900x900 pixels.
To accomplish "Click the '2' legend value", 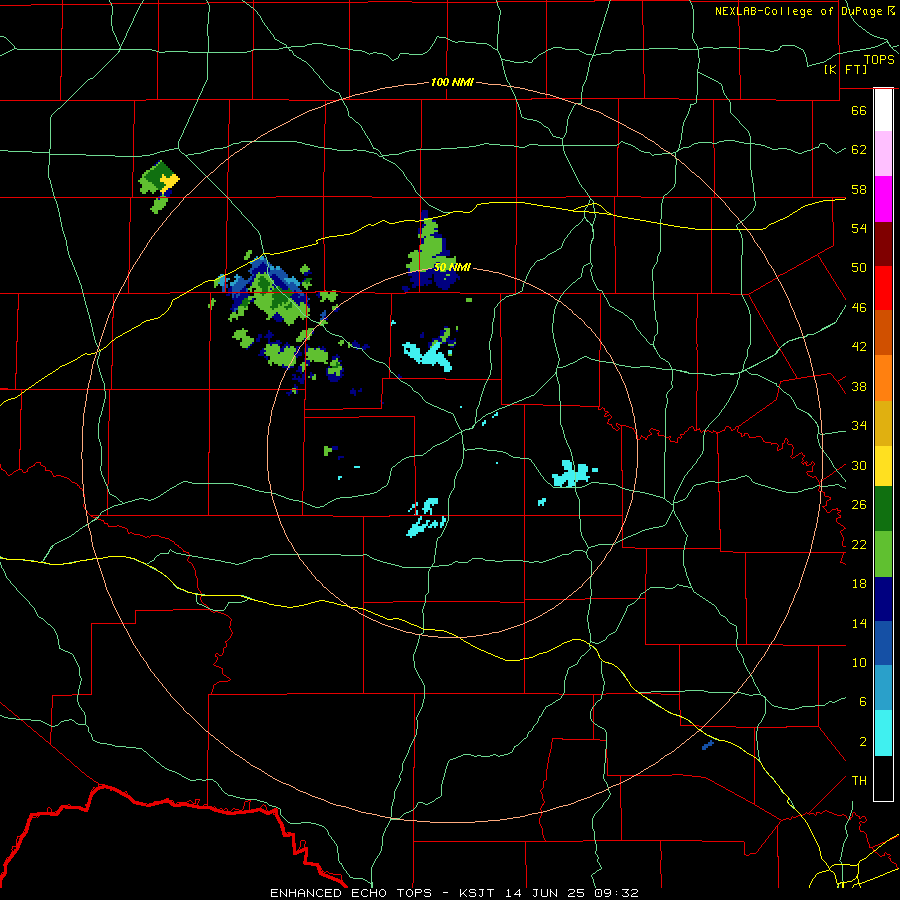I will [863, 742].
